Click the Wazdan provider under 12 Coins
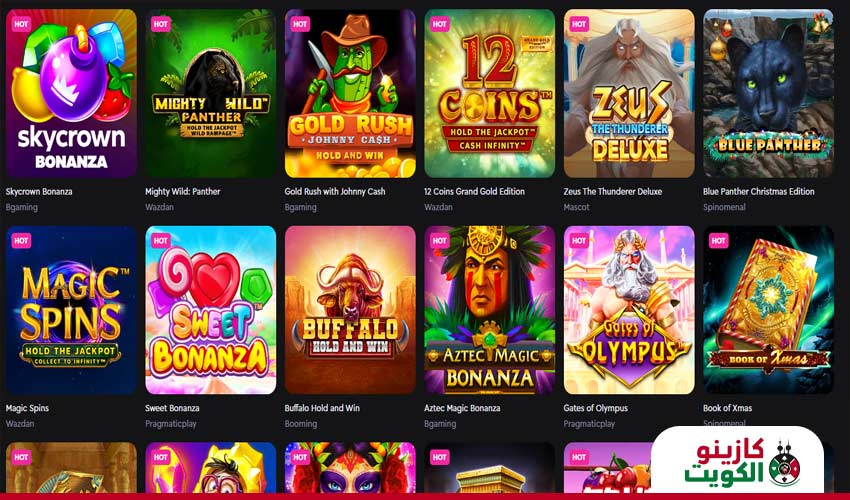This screenshot has height=500, width=850. click(438, 207)
